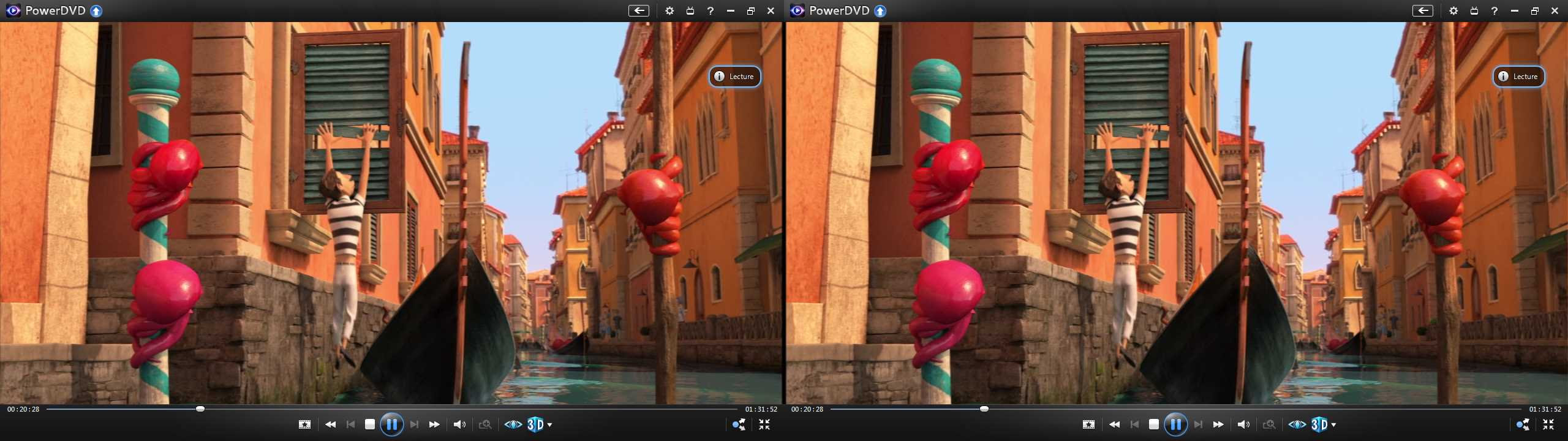Stop playback in the left window
This screenshot has height=441, width=1568.
370,424
